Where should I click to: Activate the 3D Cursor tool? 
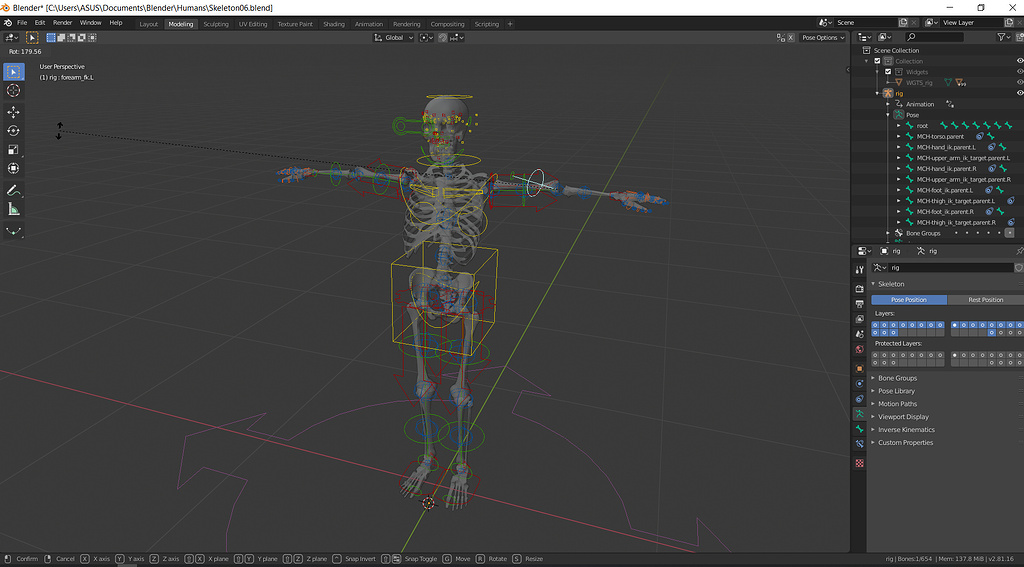[x=14, y=91]
